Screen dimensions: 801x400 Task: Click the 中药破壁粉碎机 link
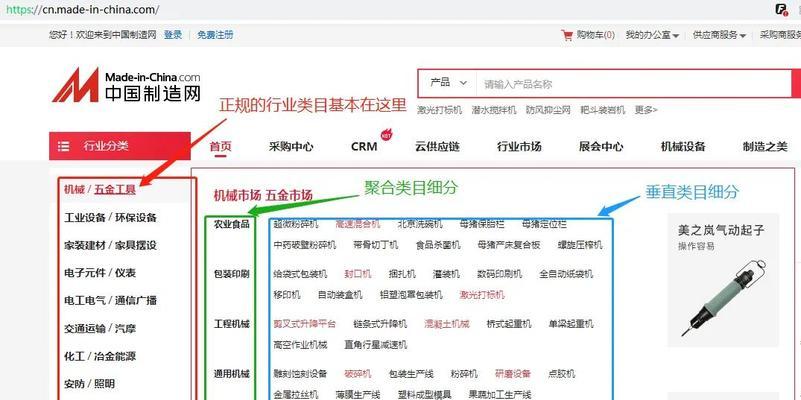tap(305, 245)
